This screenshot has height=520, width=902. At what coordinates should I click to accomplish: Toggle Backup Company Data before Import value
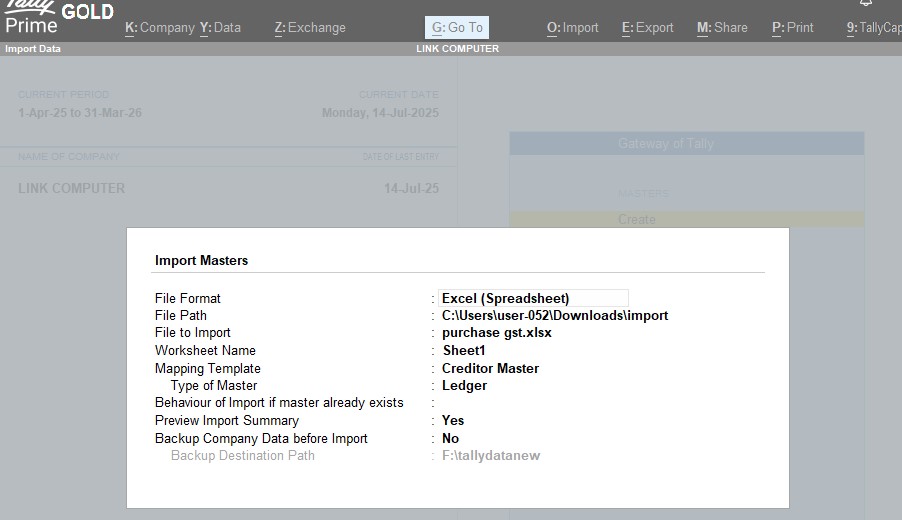tap(450, 439)
